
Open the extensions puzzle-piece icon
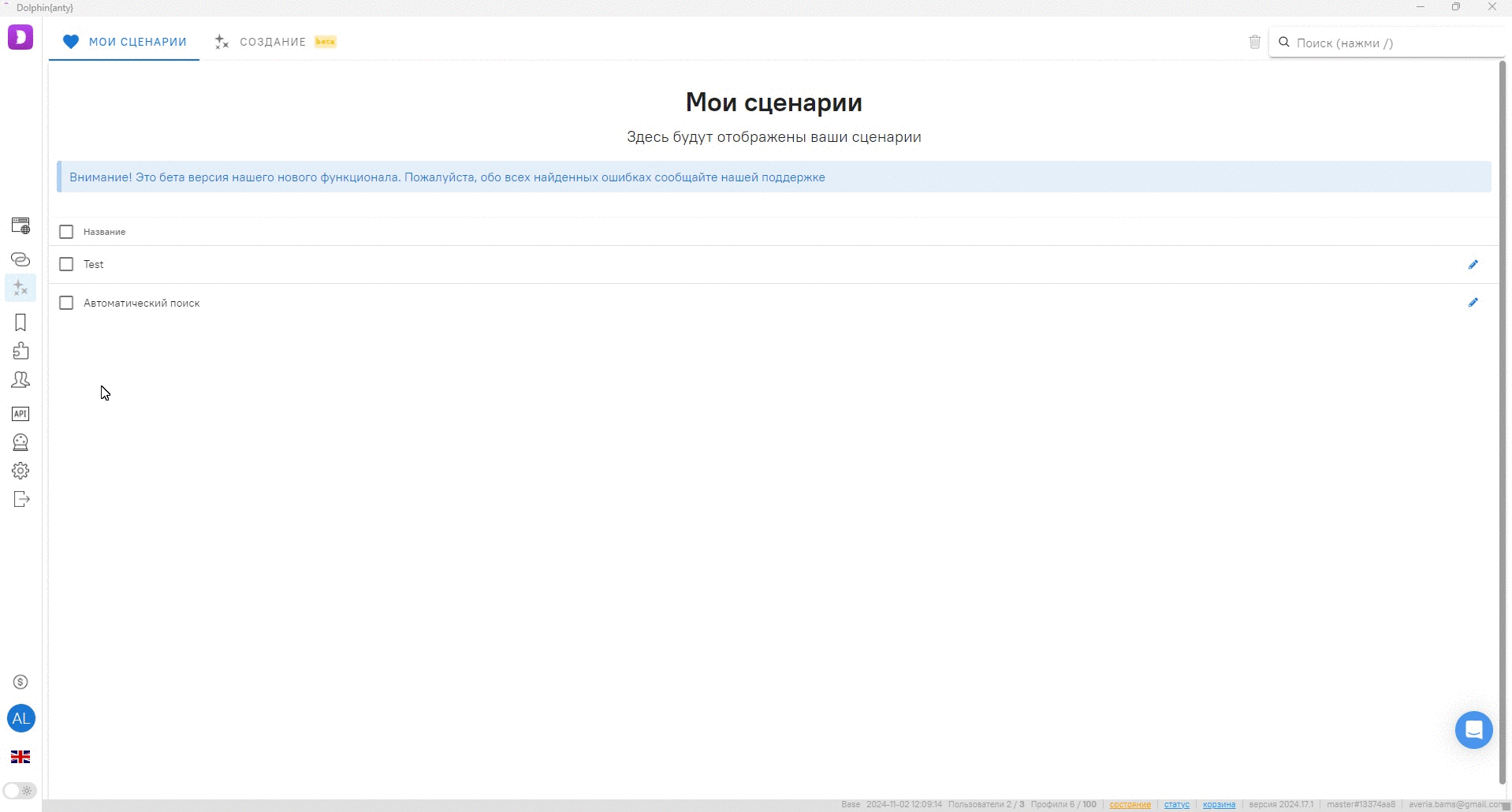click(20, 351)
